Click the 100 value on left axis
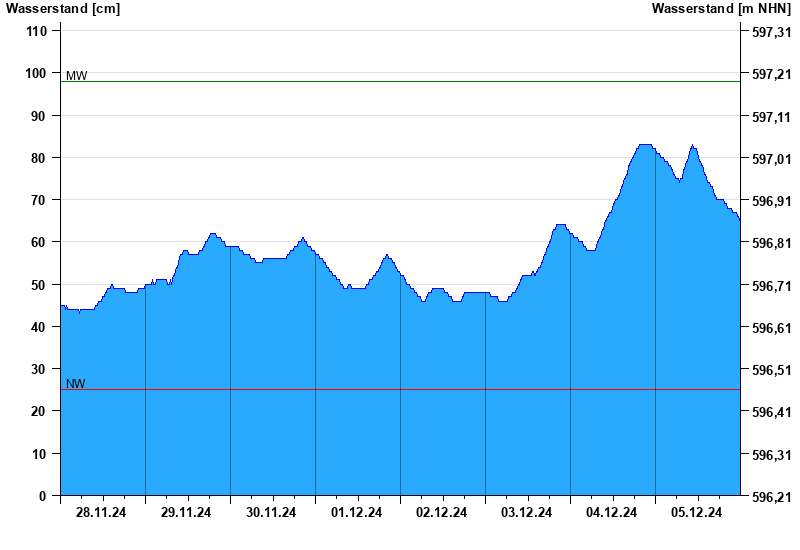Image resolution: width=800 pixels, height=550 pixels. pos(36,73)
